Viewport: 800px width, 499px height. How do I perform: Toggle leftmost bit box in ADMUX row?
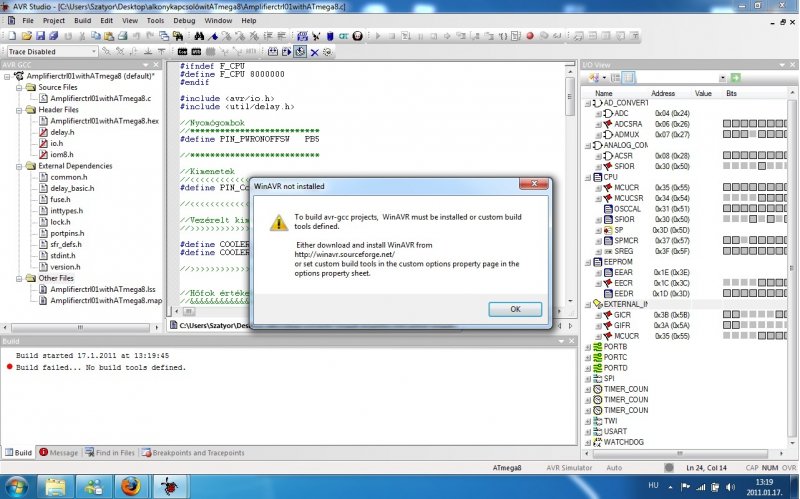727,135
